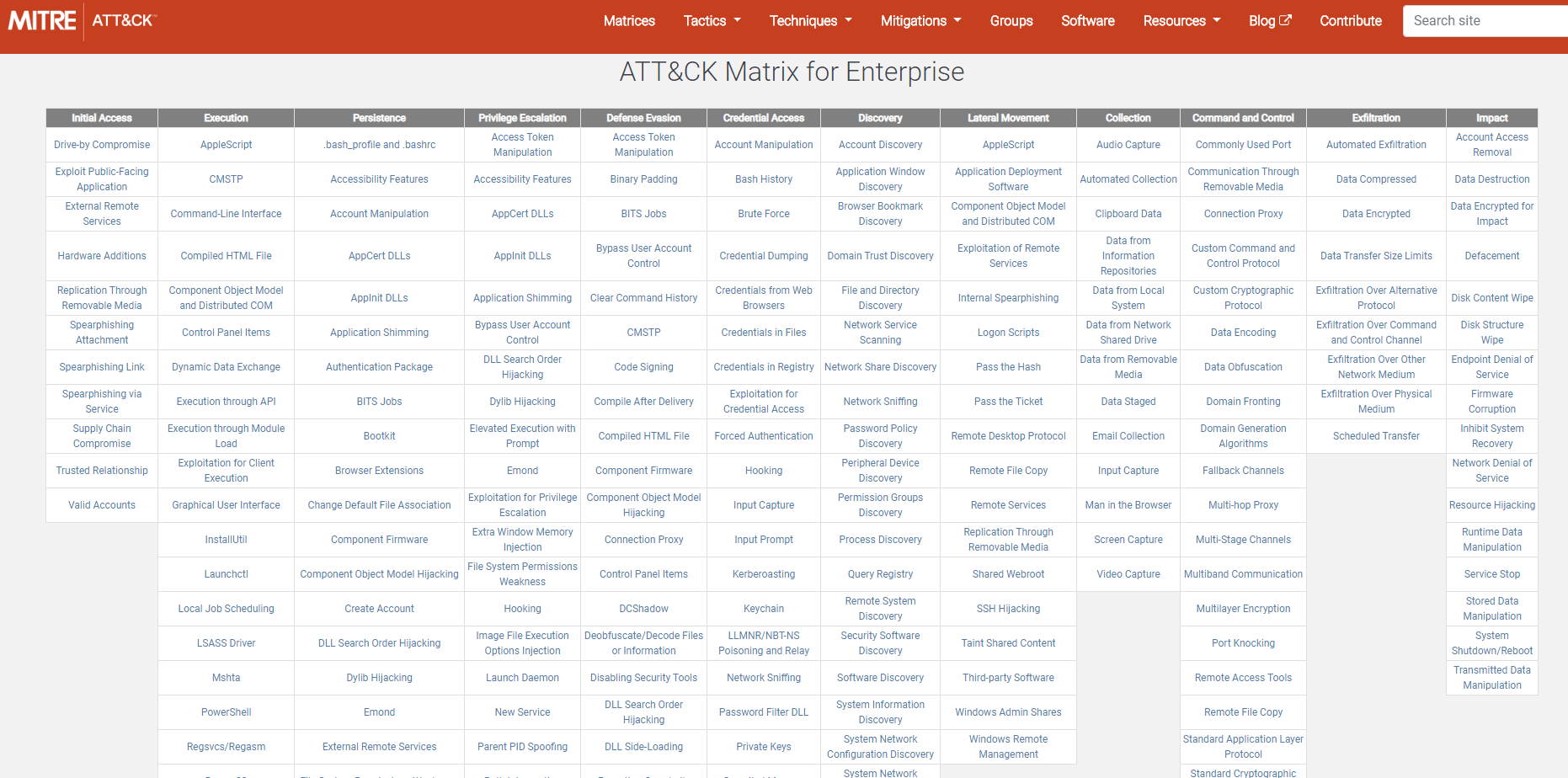Screen dimensions: 1568x778
Task: Open Exploit Public-Facing Application technique
Action: [x=102, y=179]
